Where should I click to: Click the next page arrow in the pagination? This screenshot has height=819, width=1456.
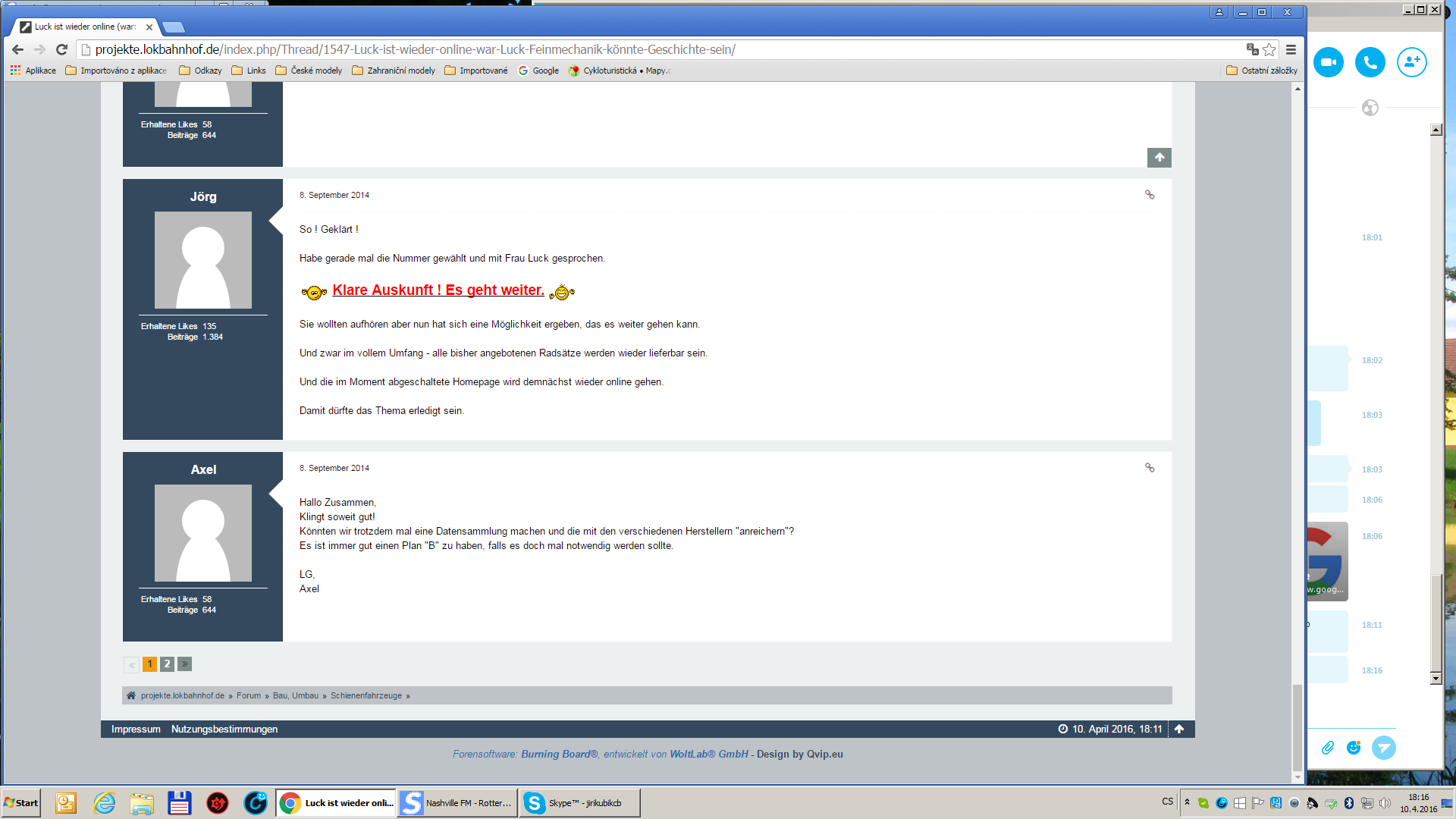click(184, 664)
